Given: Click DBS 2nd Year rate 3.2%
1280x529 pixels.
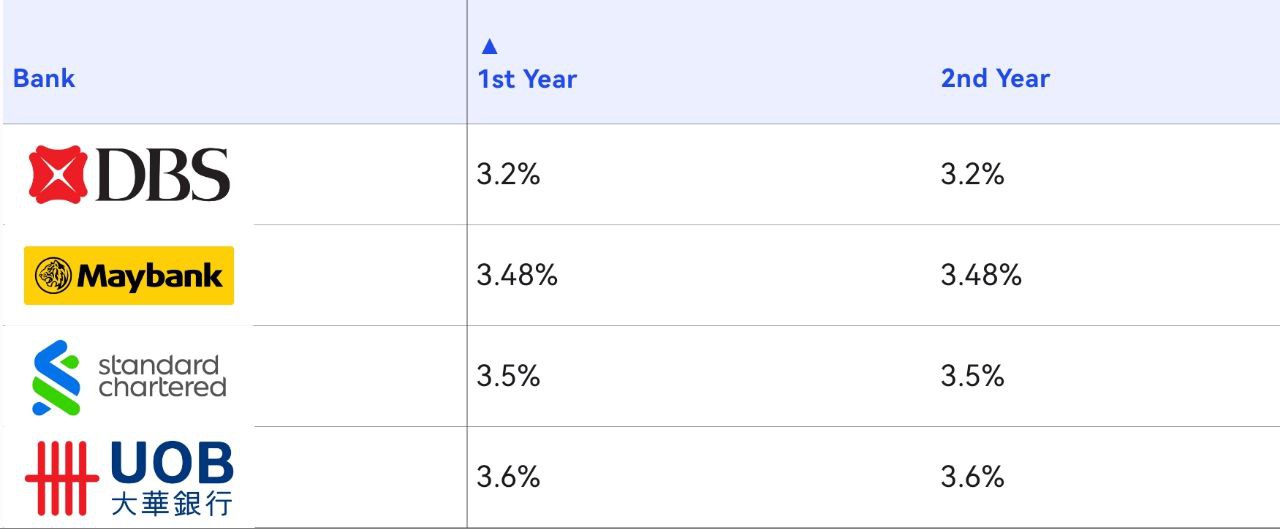Looking at the screenshot, I should (972, 175).
